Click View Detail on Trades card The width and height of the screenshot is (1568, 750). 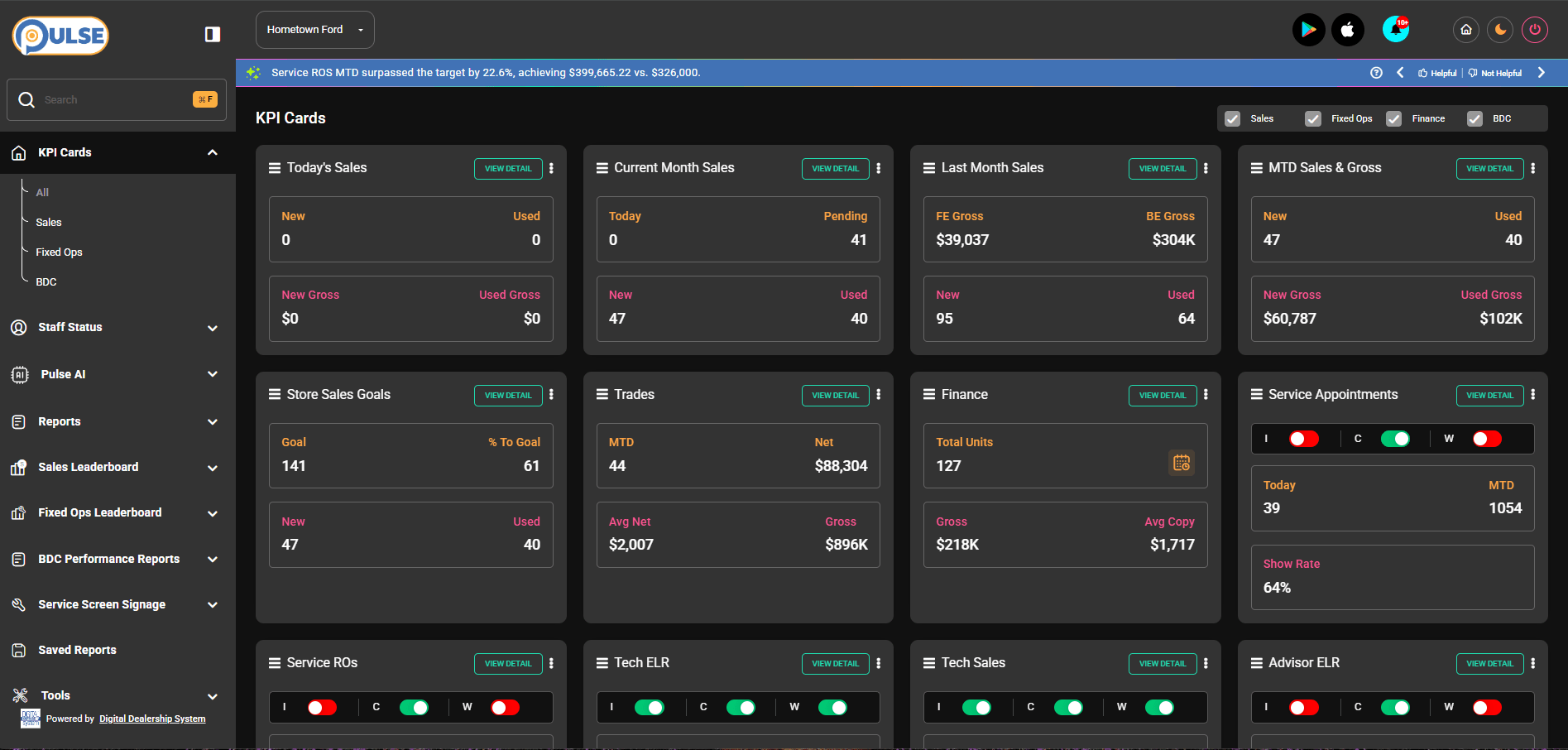click(835, 396)
